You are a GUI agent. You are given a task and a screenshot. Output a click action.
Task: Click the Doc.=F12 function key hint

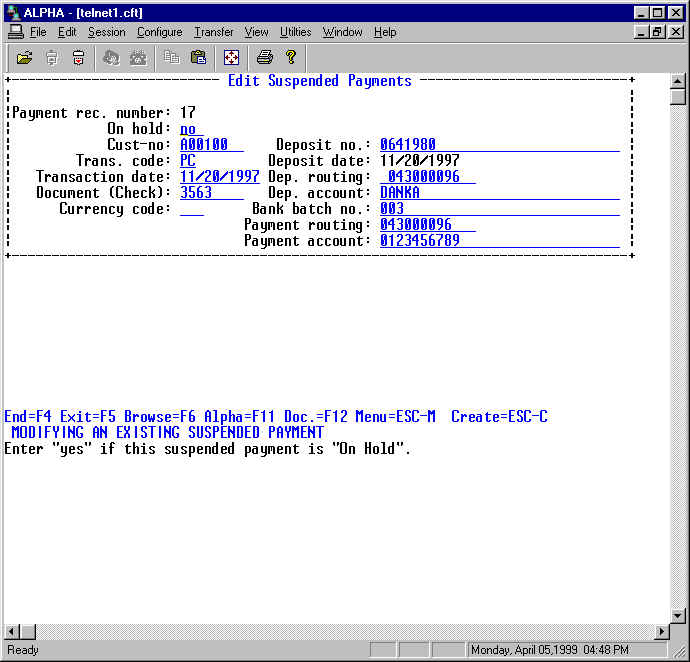pos(316,416)
